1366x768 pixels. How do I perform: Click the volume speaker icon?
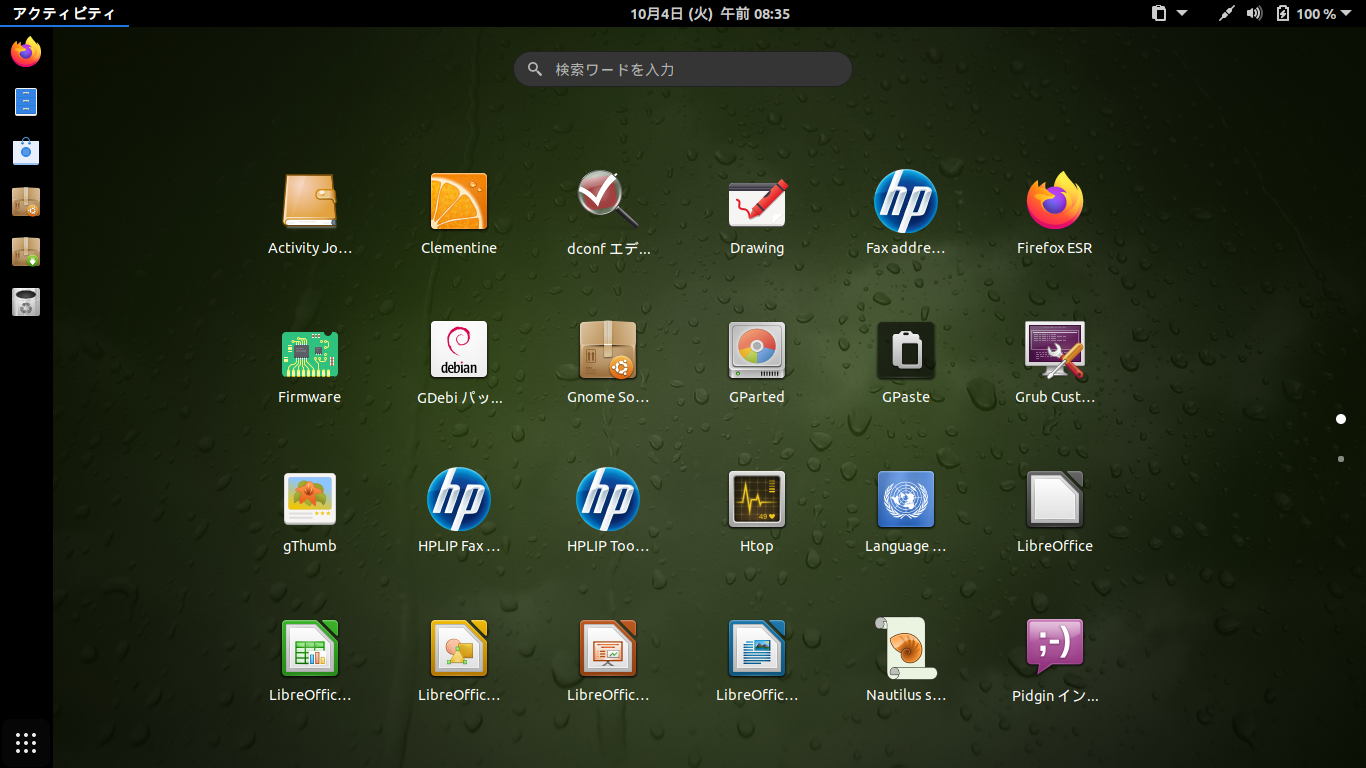pyautogui.click(x=1254, y=13)
